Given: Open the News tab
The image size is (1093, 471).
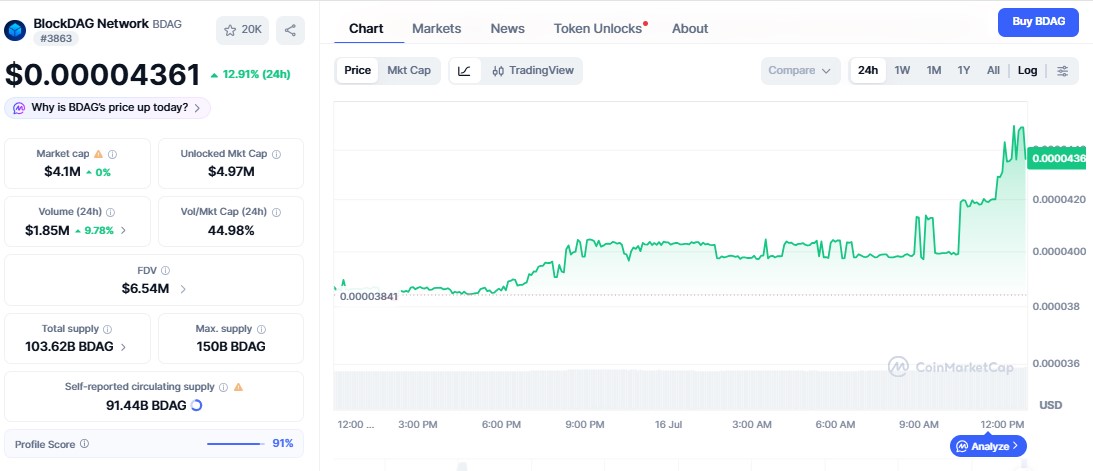Looking at the screenshot, I should [x=507, y=29].
